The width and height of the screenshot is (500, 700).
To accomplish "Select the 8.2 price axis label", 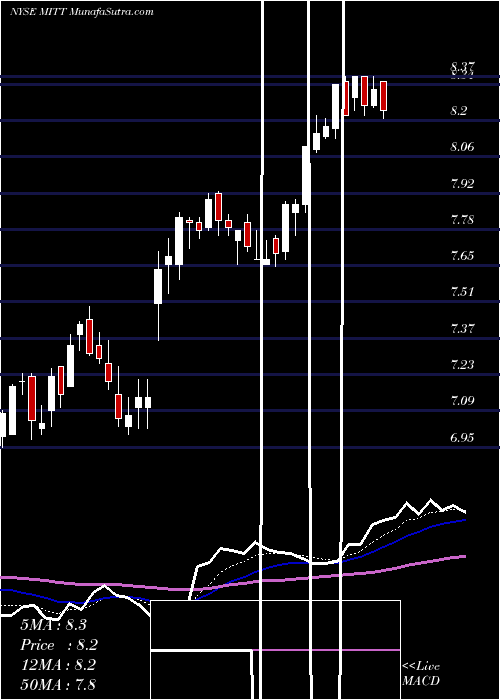I will pyautogui.click(x=458, y=111).
